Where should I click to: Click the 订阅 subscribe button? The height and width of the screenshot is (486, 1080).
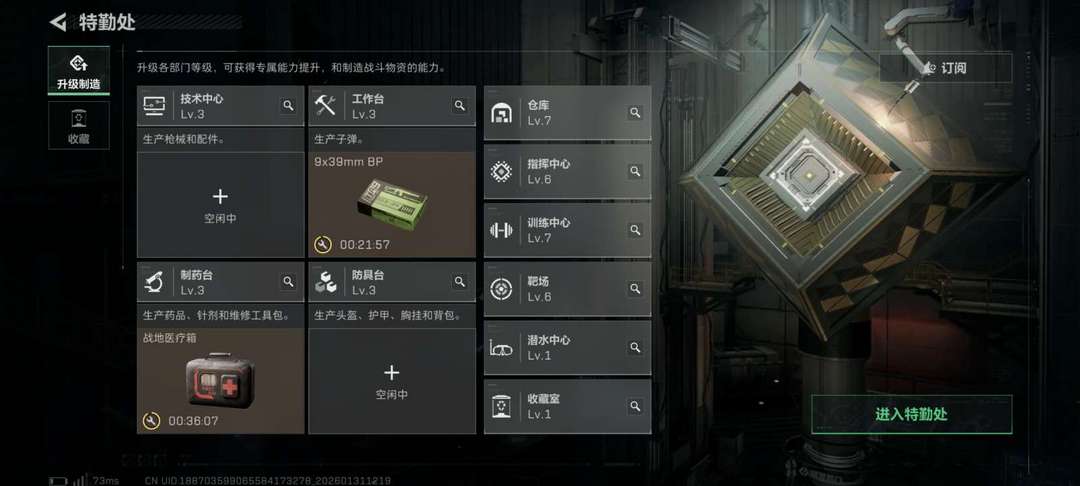(946, 68)
